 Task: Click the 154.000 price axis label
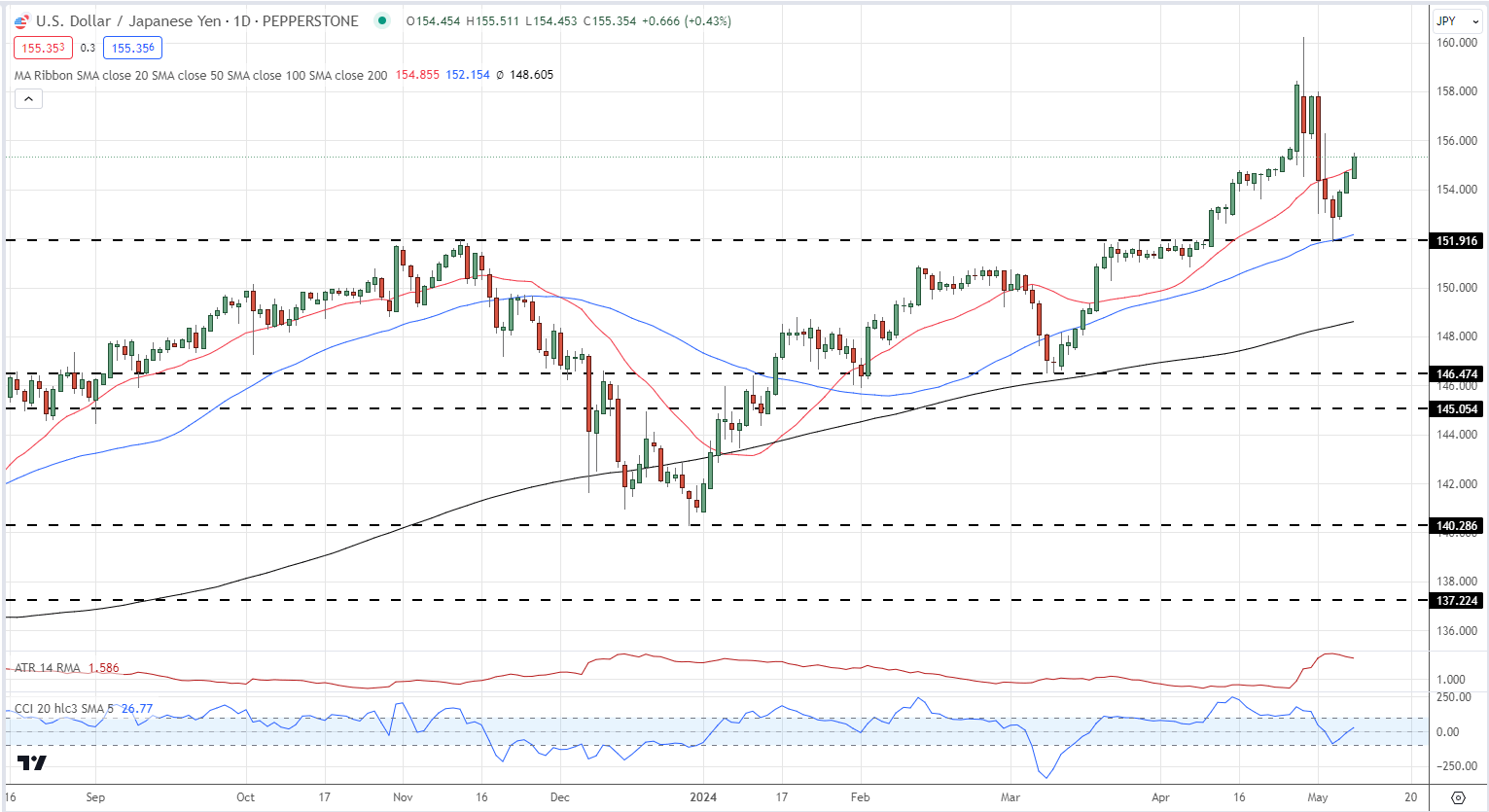(x=1457, y=190)
